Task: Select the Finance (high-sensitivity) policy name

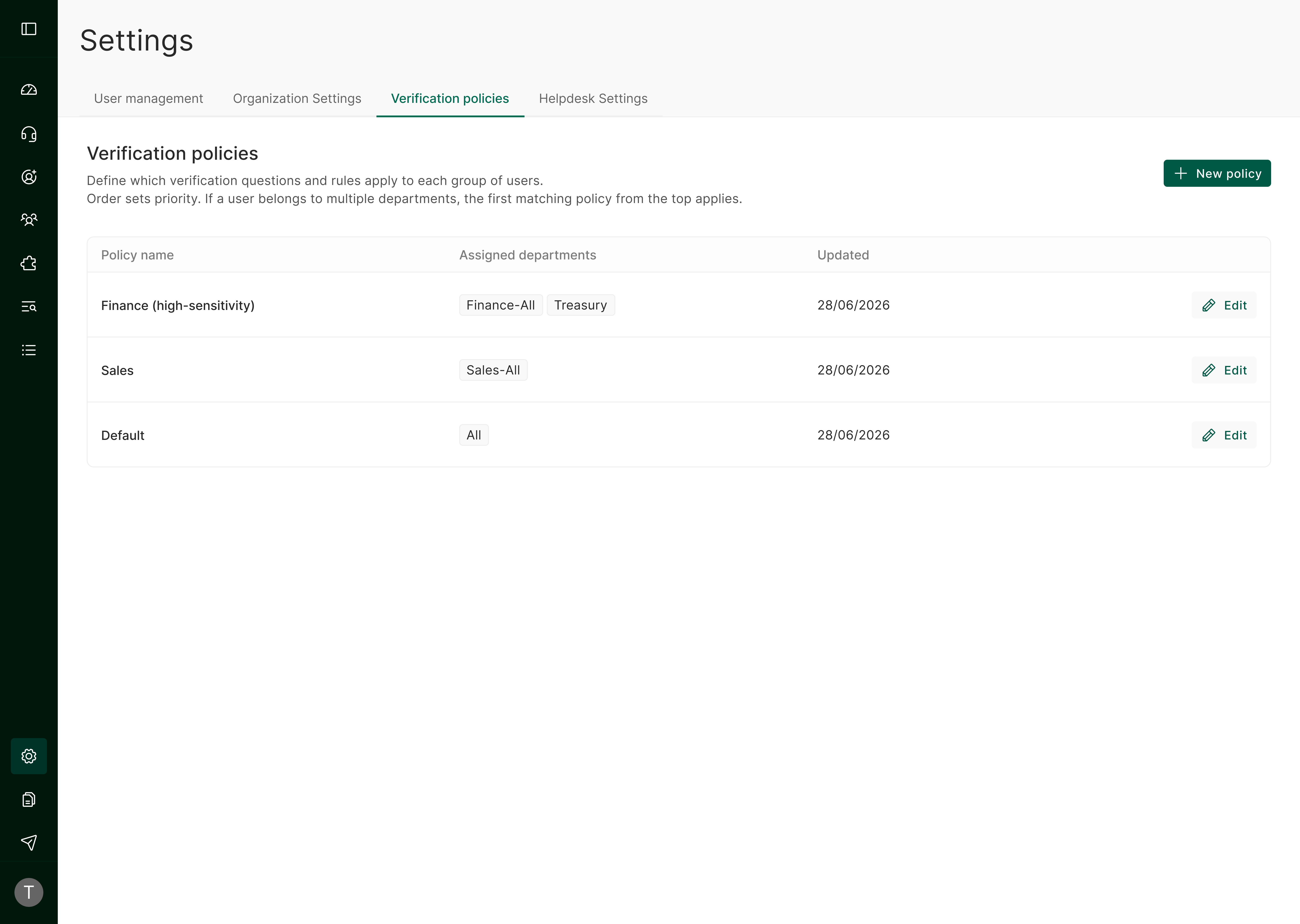Action: (178, 305)
